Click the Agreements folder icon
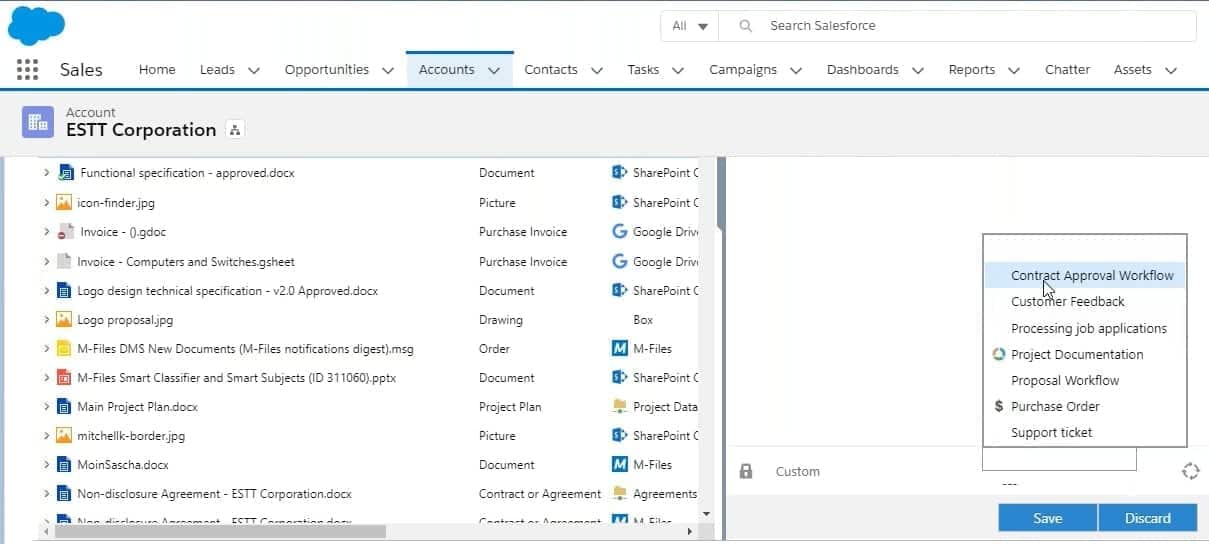 point(619,494)
